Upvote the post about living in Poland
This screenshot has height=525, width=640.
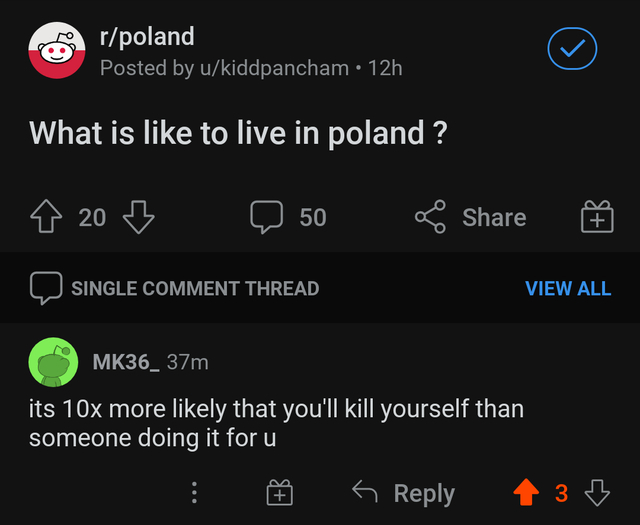point(46,217)
